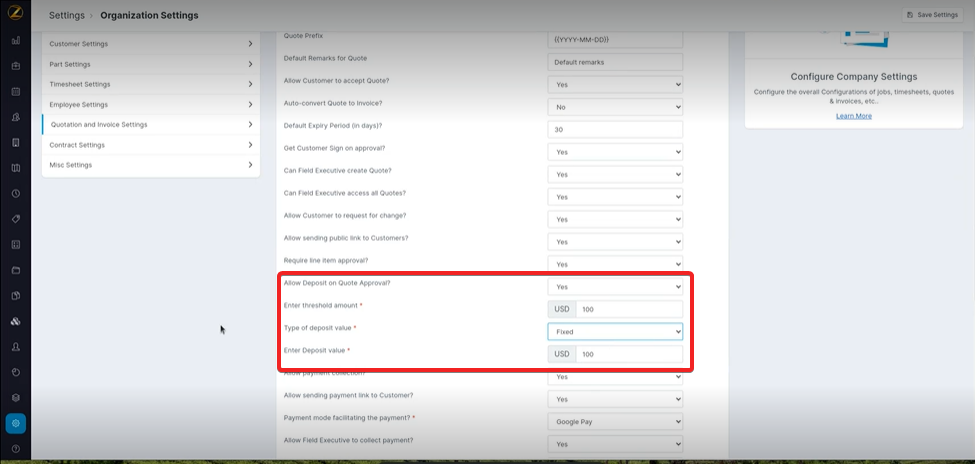Open Customer Settings category
This screenshot has width=975, height=464.
pos(151,44)
